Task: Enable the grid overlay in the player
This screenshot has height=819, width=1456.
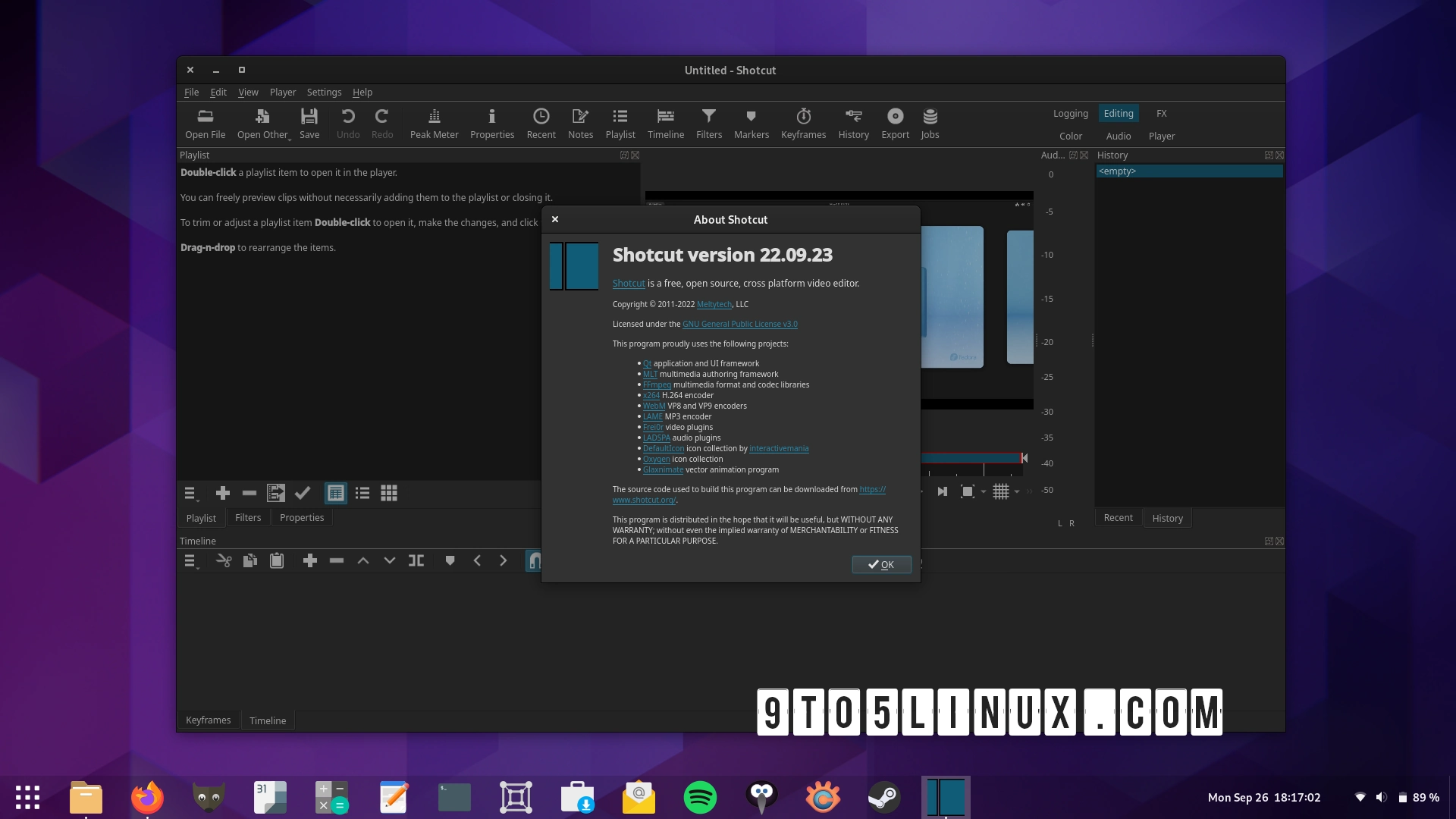Action: coord(1003,491)
